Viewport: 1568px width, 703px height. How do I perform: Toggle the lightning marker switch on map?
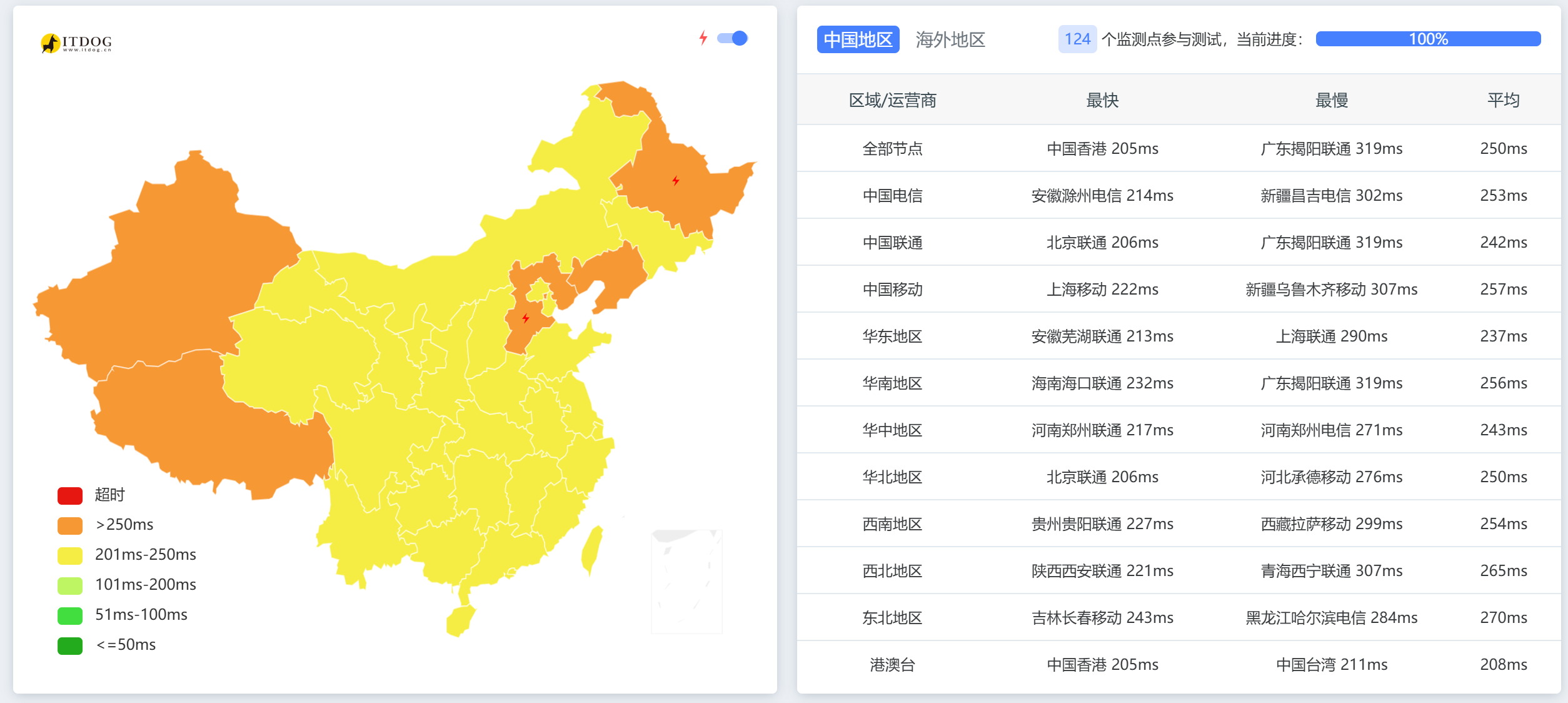point(732,38)
